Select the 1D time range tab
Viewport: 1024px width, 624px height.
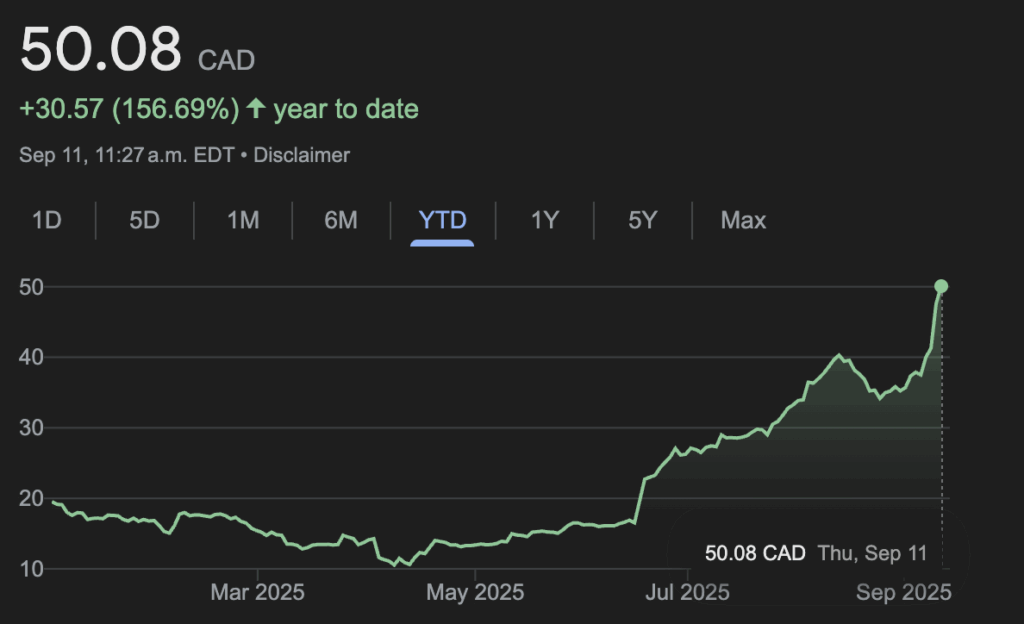[47, 220]
